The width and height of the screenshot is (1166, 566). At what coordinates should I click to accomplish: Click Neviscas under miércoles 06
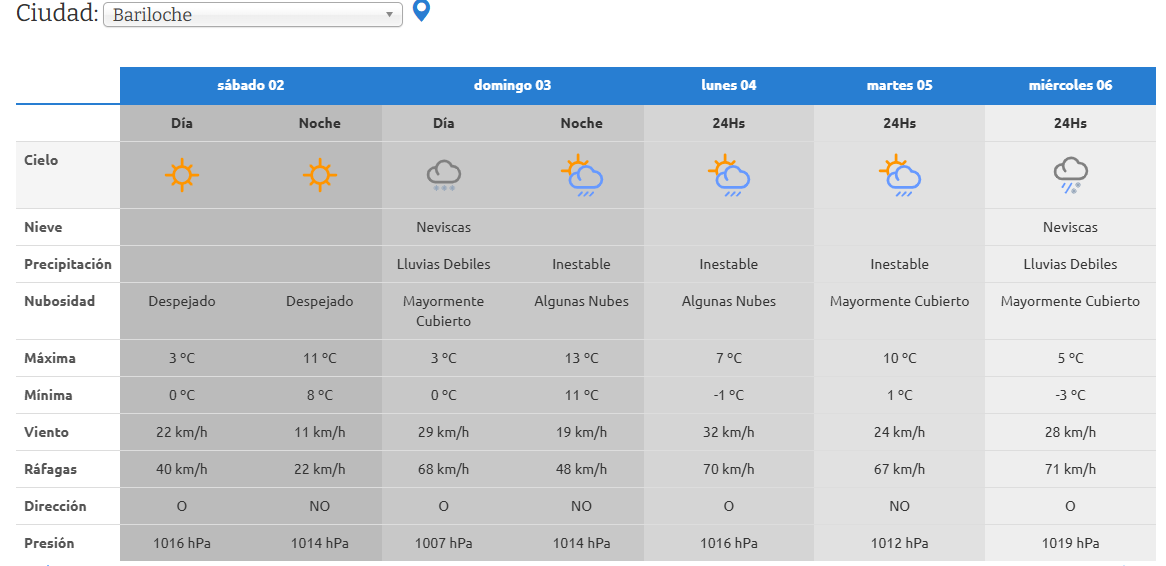(1070, 227)
